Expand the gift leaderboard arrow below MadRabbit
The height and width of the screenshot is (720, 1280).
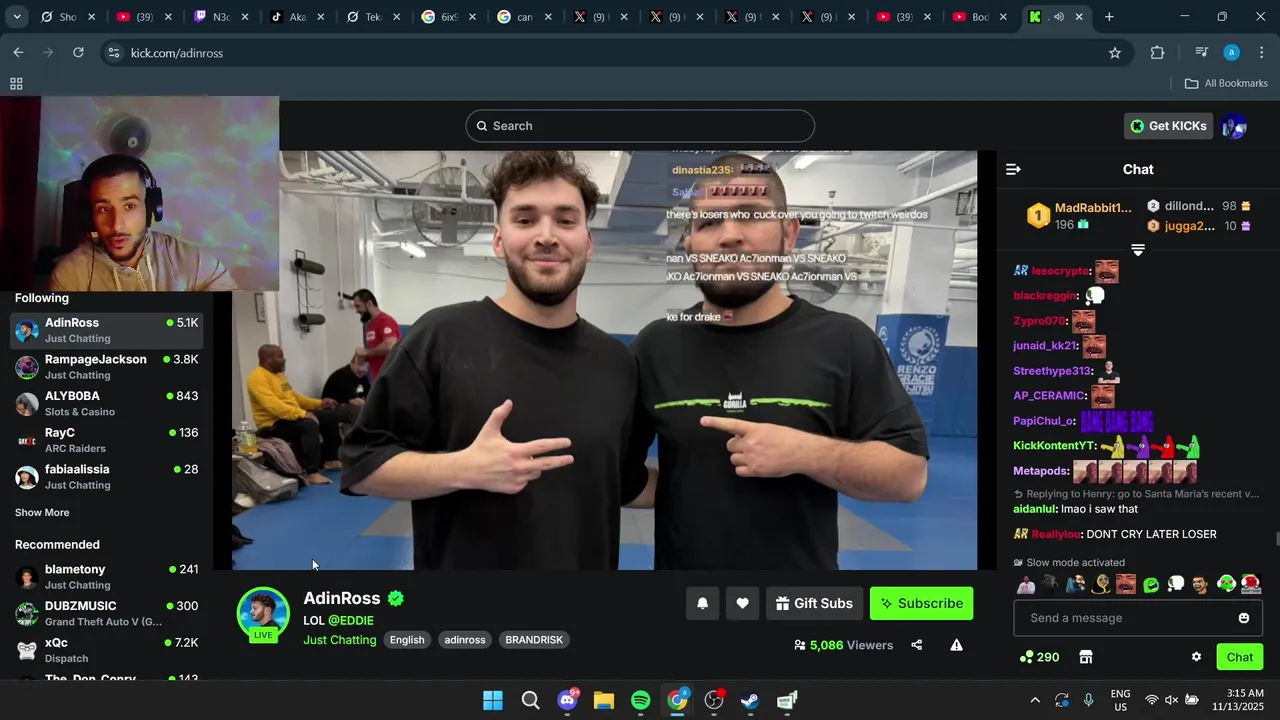coord(1138,249)
